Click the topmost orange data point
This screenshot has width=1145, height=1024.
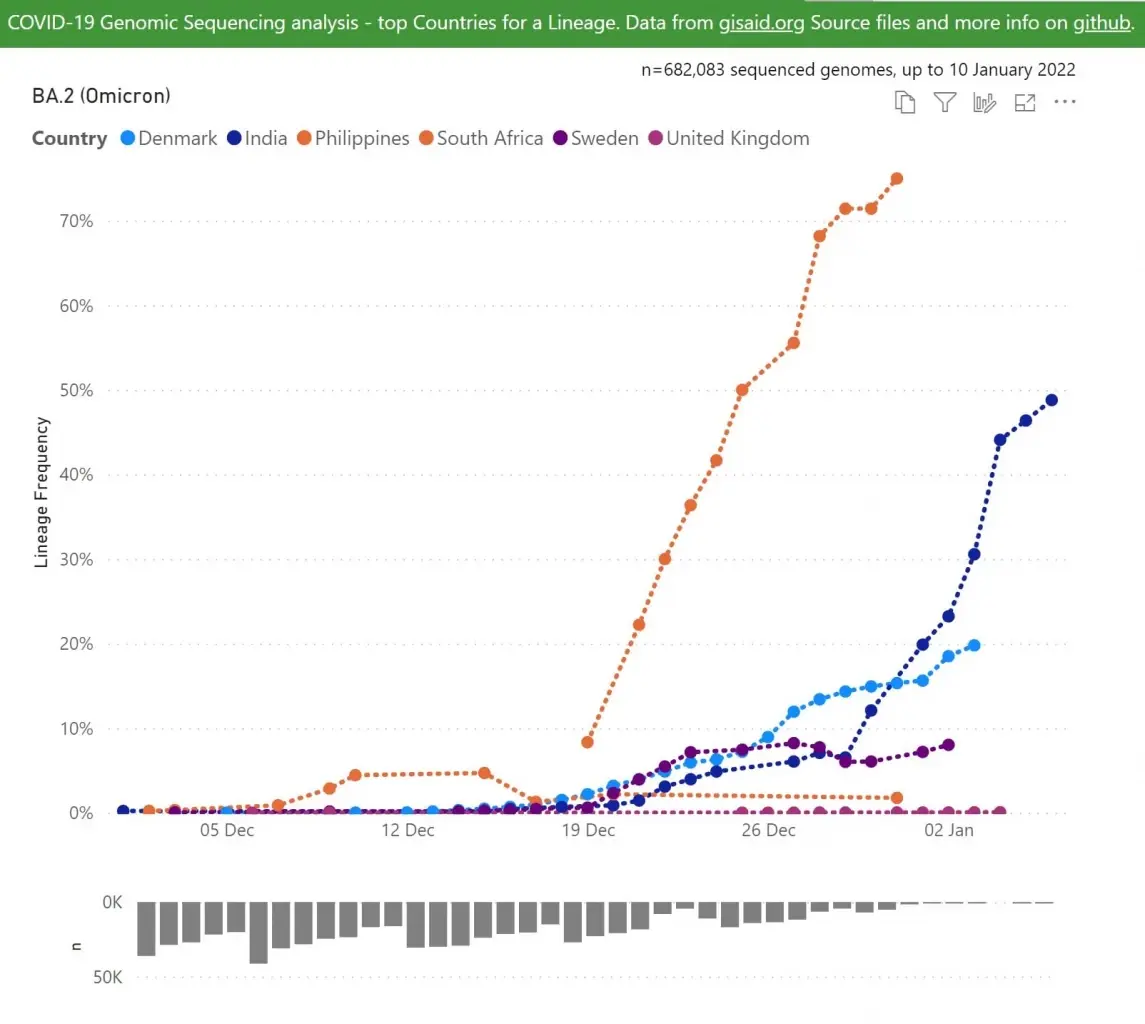point(897,179)
